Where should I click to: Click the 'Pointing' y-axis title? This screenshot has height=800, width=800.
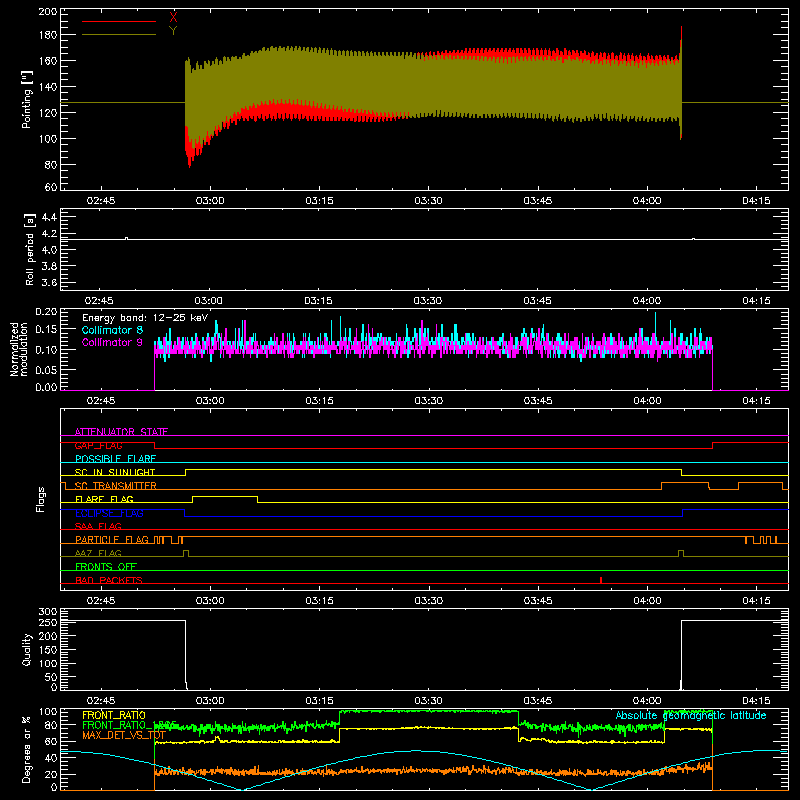tap(27, 100)
